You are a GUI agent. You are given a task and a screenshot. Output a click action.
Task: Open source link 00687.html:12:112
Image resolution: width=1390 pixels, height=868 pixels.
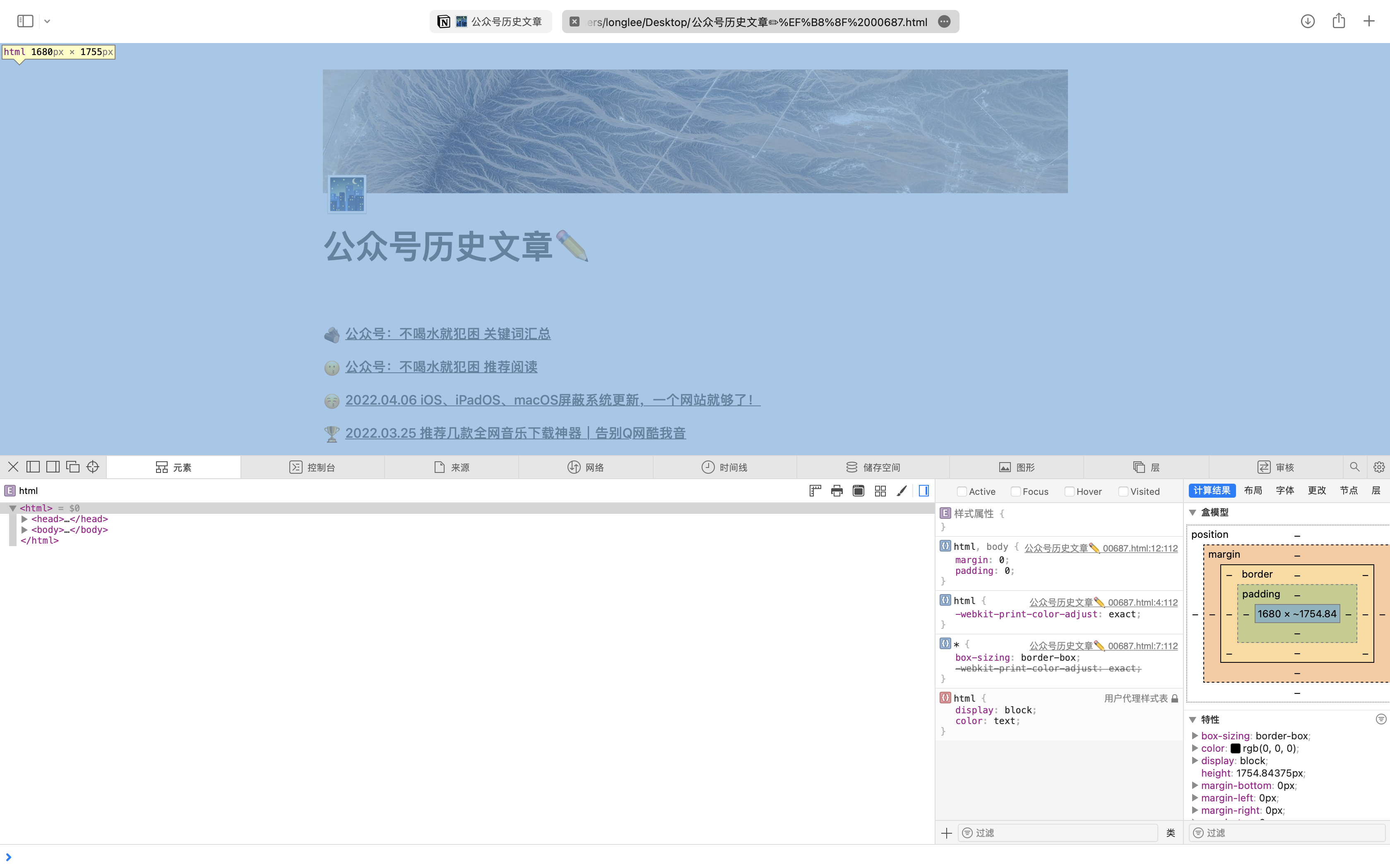coord(1101,548)
